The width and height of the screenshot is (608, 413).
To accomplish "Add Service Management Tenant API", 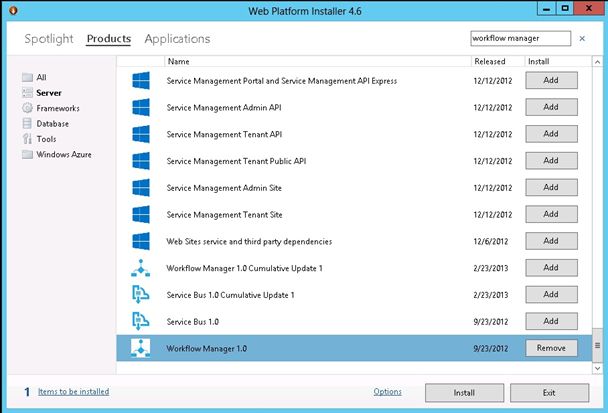I will [x=551, y=134].
